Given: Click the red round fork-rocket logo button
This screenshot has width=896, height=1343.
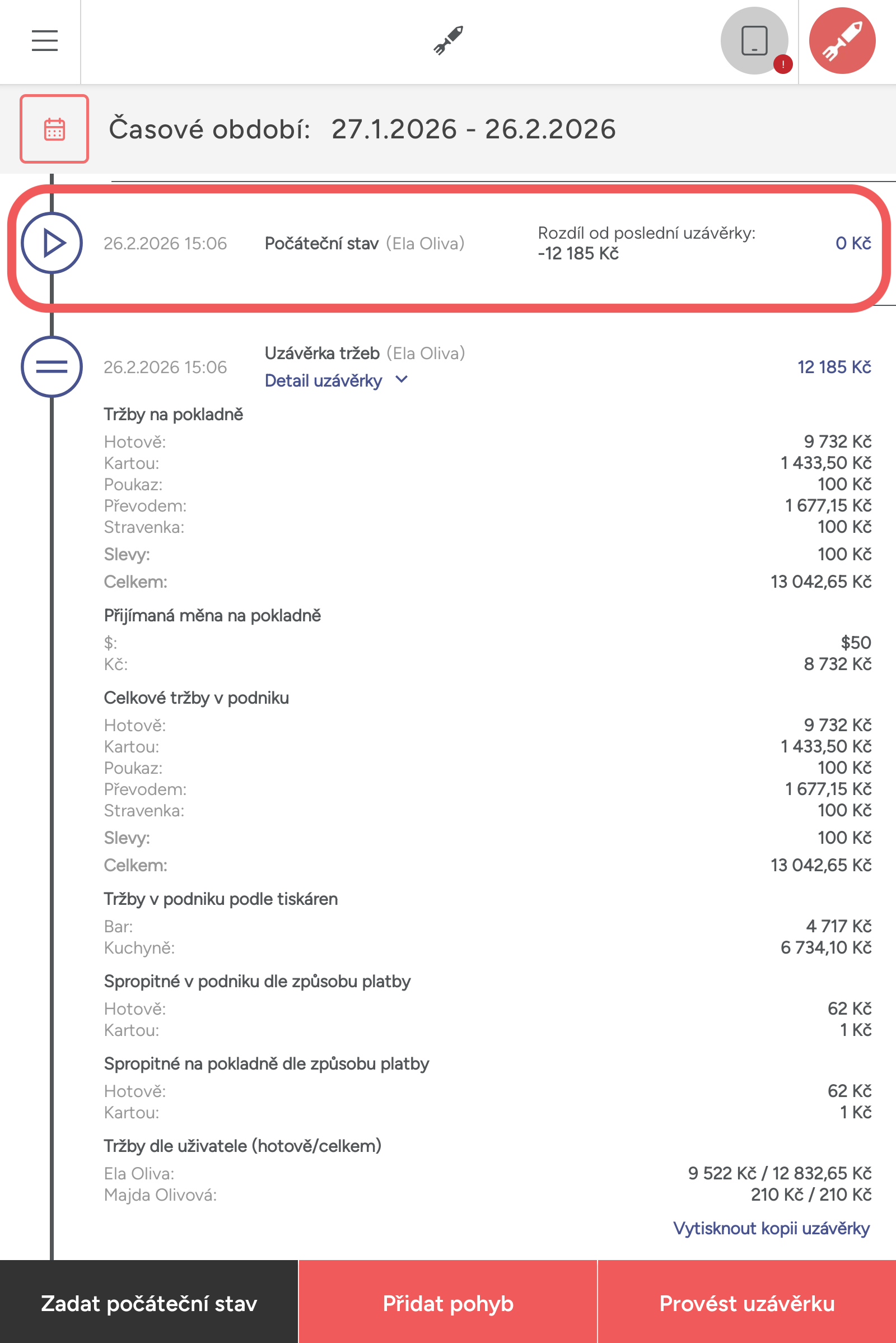Looking at the screenshot, I should point(842,40).
